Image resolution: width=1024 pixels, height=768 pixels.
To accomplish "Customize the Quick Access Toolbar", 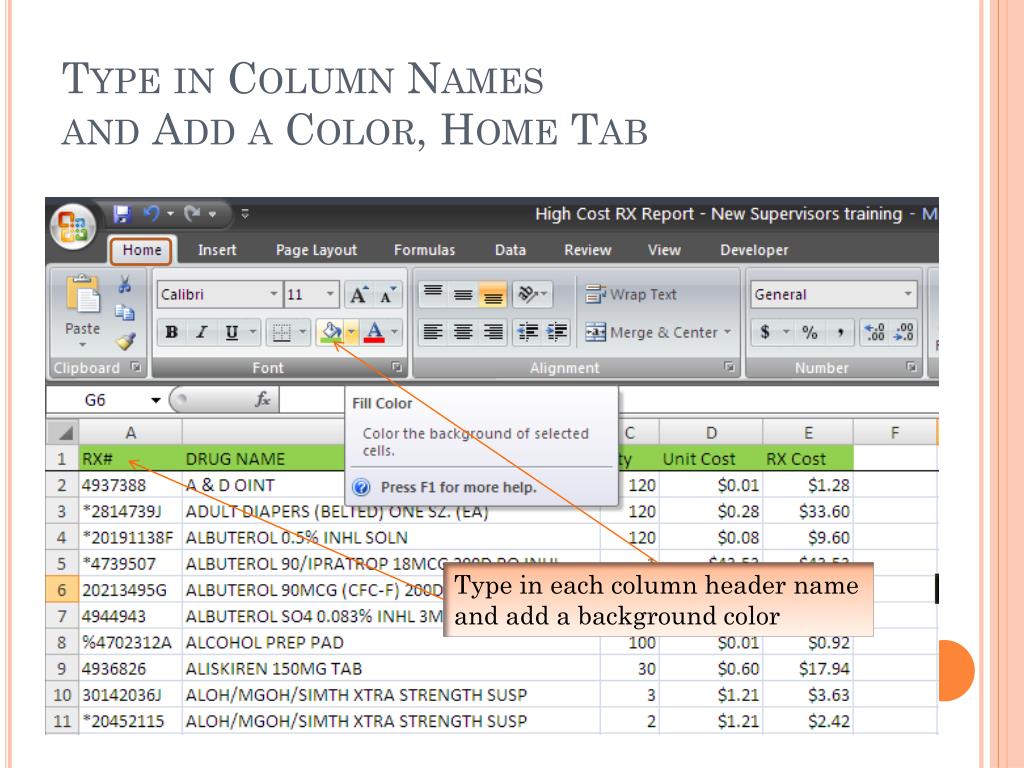I will 245,214.
